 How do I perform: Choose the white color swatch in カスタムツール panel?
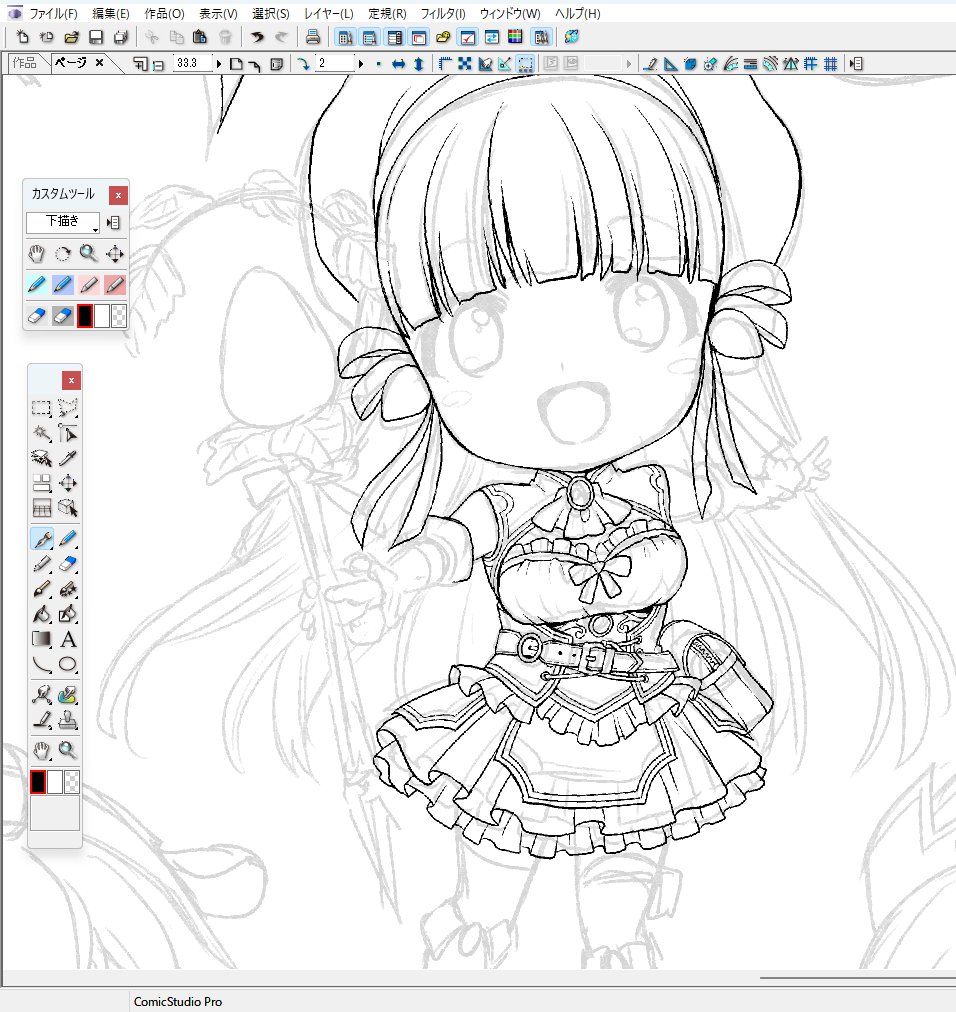102,316
